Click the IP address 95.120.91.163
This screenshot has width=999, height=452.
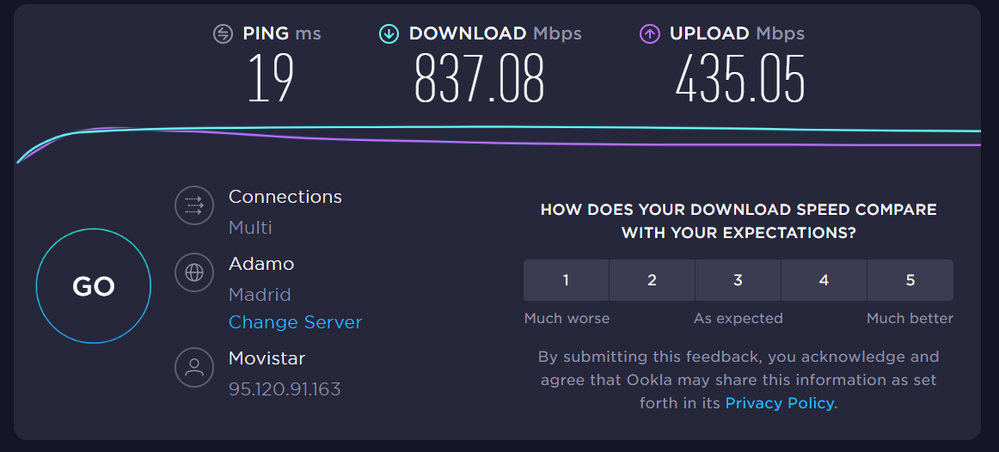coord(284,388)
